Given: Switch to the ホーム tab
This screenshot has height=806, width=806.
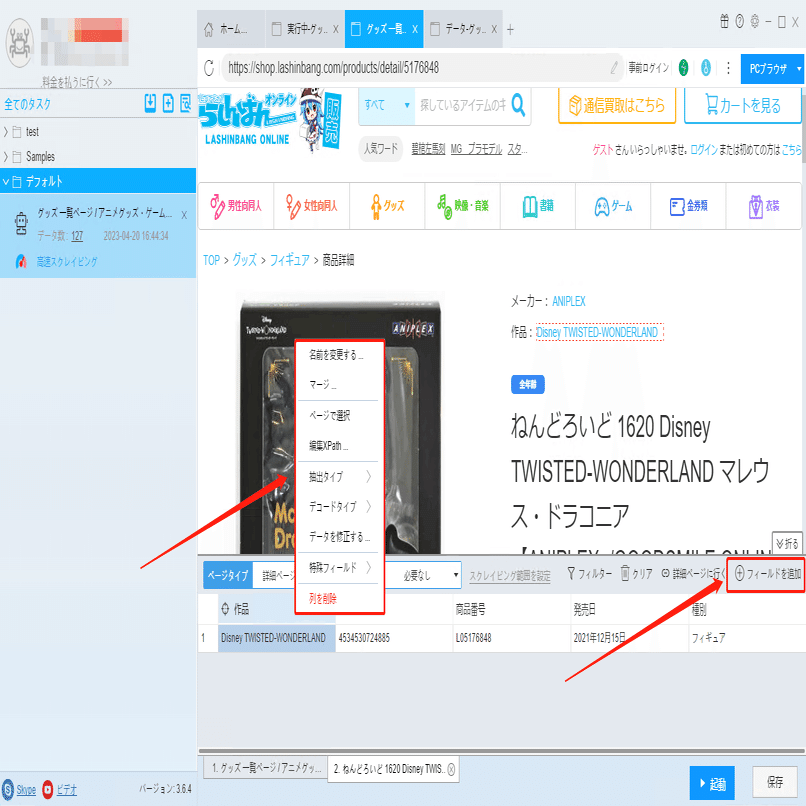Looking at the screenshot, I should [x=231, y=29].
